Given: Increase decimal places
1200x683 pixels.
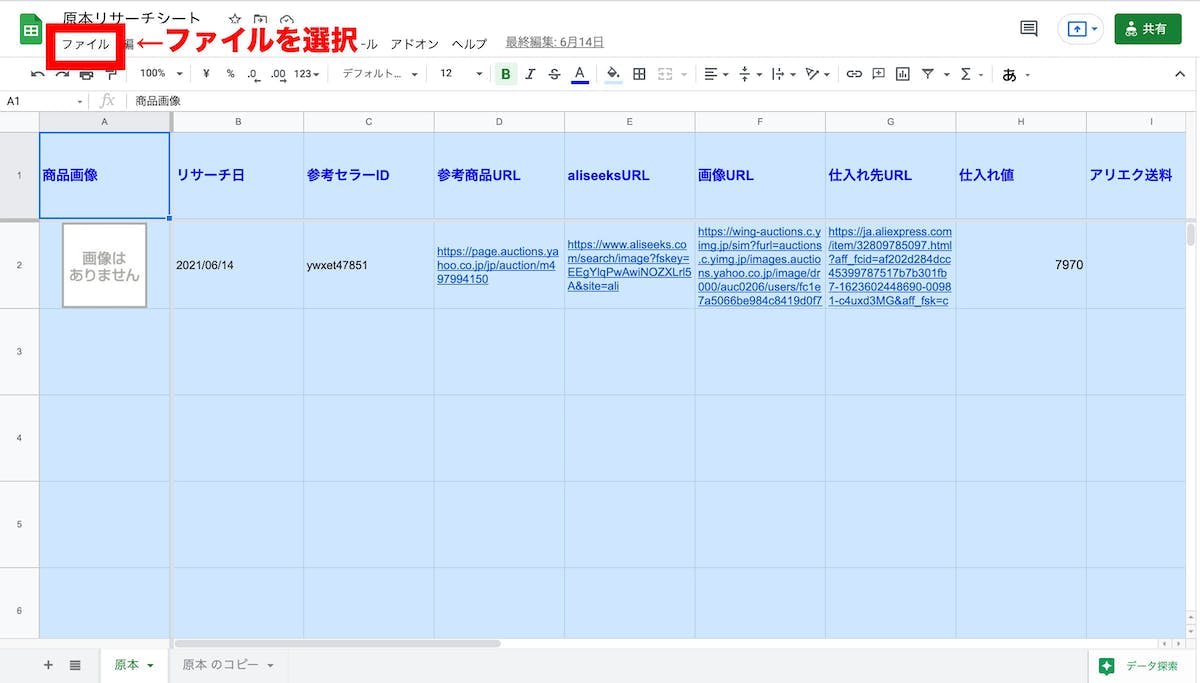Looking at the screenshot, I should (x=278, y=74).
